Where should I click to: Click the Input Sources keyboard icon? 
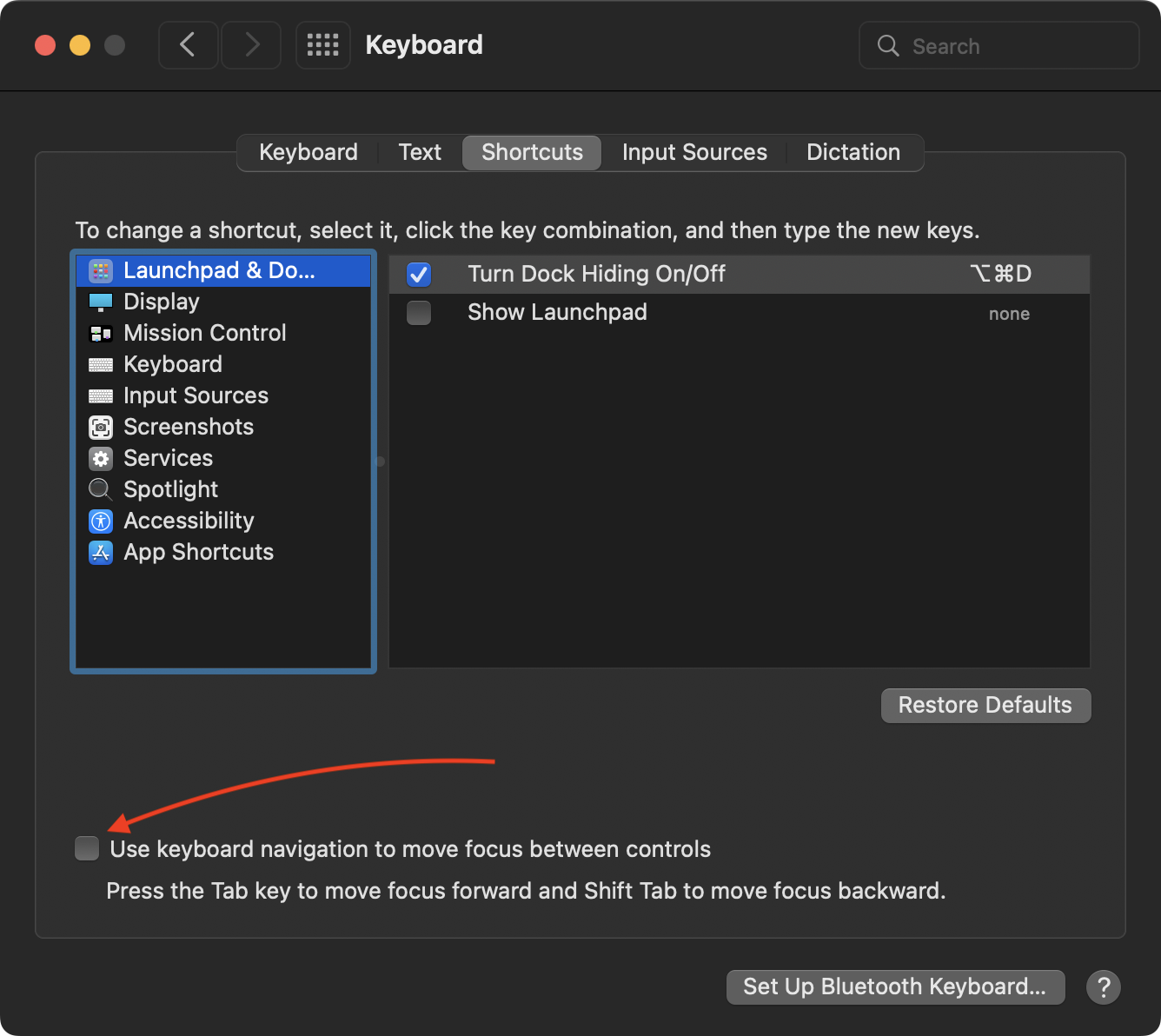(x=101, y=396)
